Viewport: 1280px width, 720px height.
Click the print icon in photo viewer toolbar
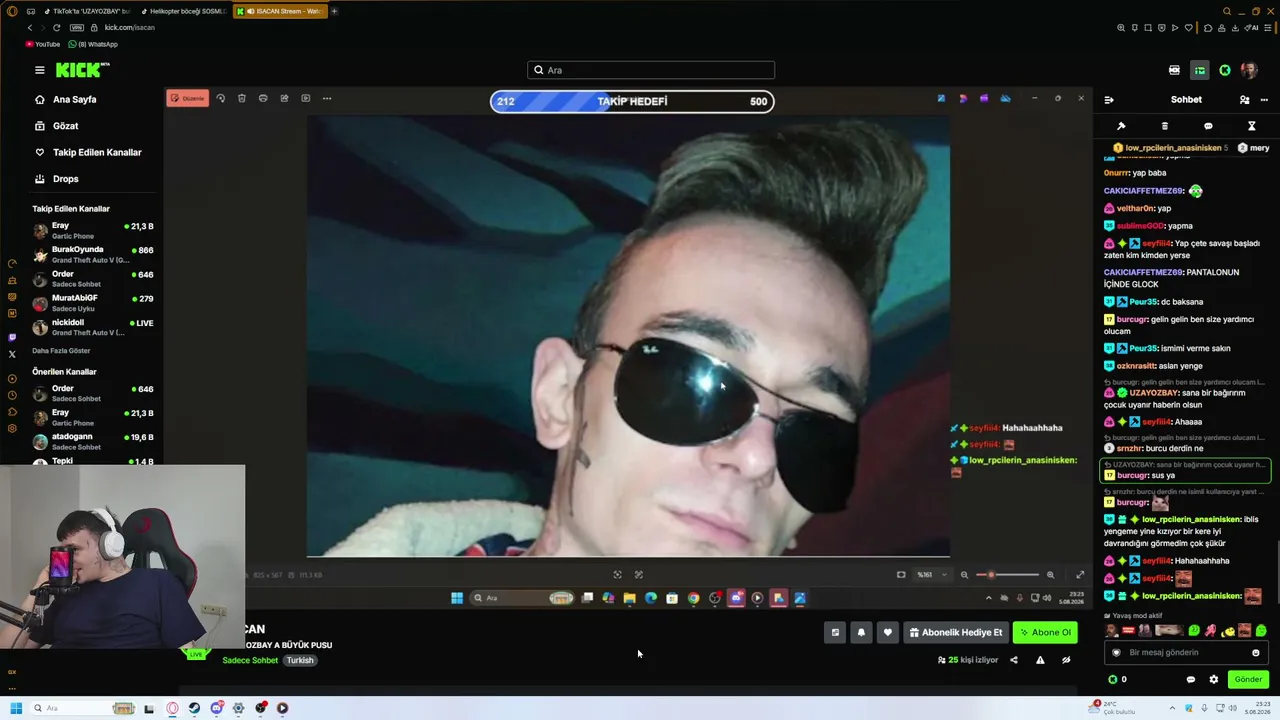coord(263,98)
